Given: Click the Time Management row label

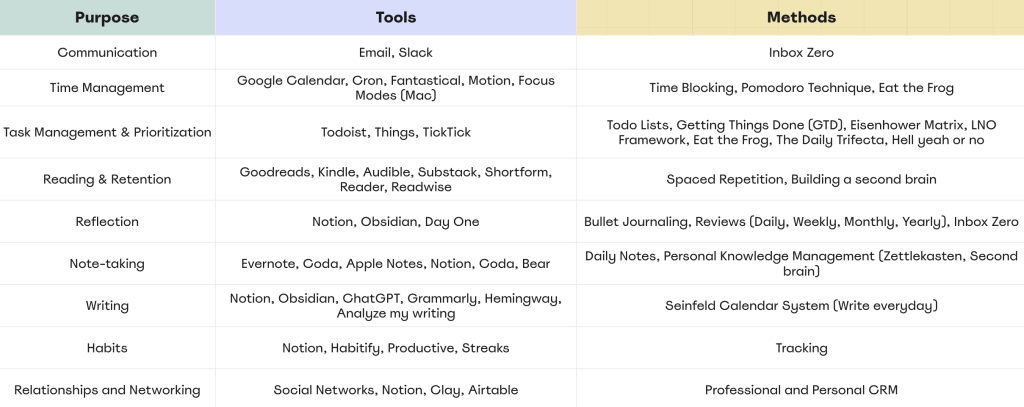Looking at the screenshot, I should pyautogui.click(x=107, y=88).
